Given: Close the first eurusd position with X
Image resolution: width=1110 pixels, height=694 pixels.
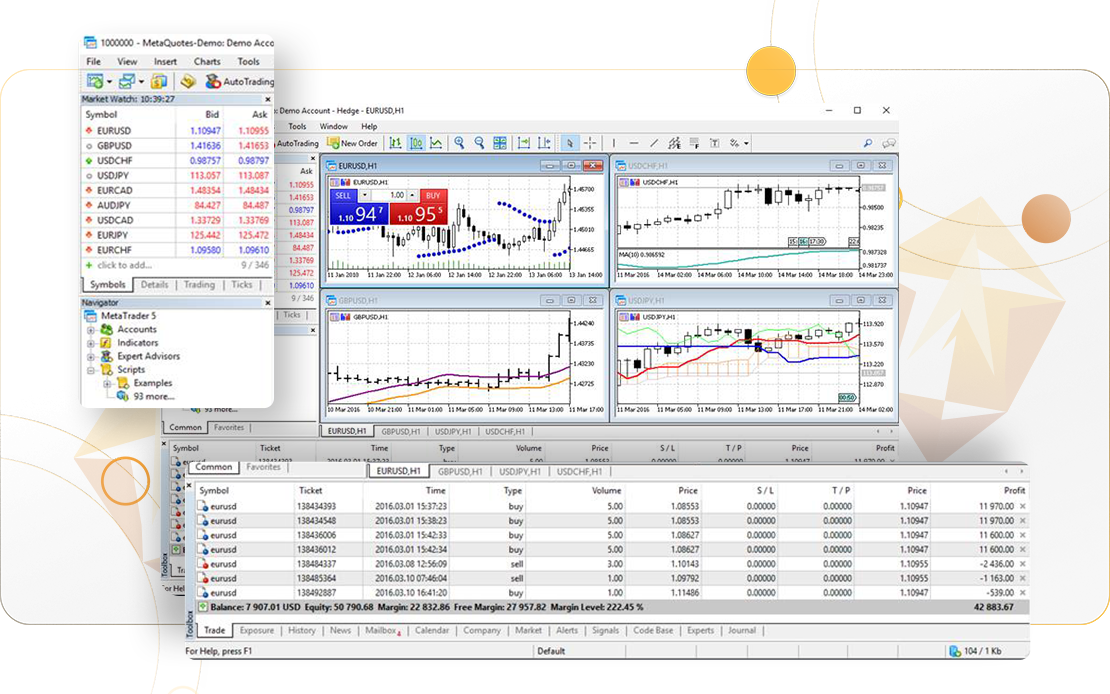Looking at the screenshot, I should click(x=1021, y=507).
